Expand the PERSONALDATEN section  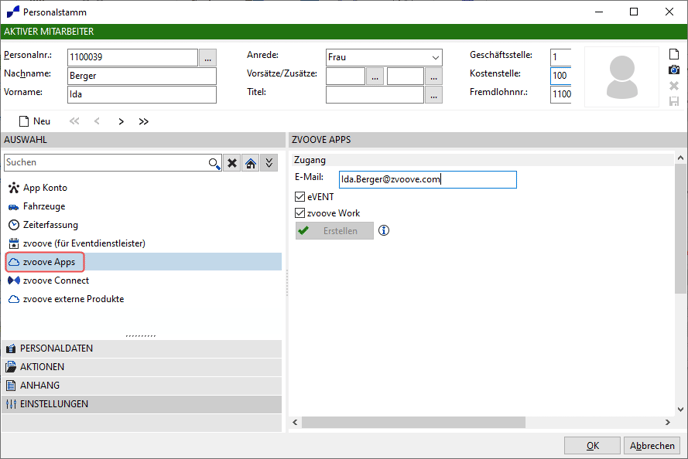coord(142,348)
